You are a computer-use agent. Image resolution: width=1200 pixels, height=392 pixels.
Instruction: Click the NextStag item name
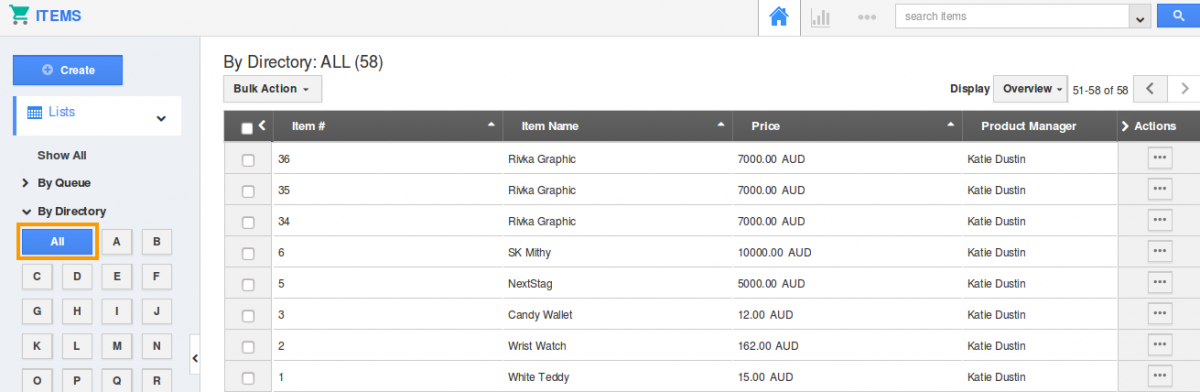point(529,283)
